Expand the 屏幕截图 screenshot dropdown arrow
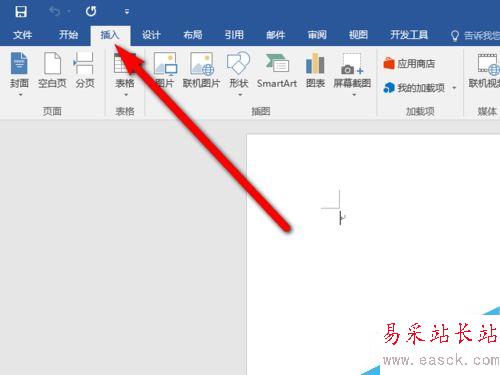Screen dimensions: 500x375 [x=354, y=95]
